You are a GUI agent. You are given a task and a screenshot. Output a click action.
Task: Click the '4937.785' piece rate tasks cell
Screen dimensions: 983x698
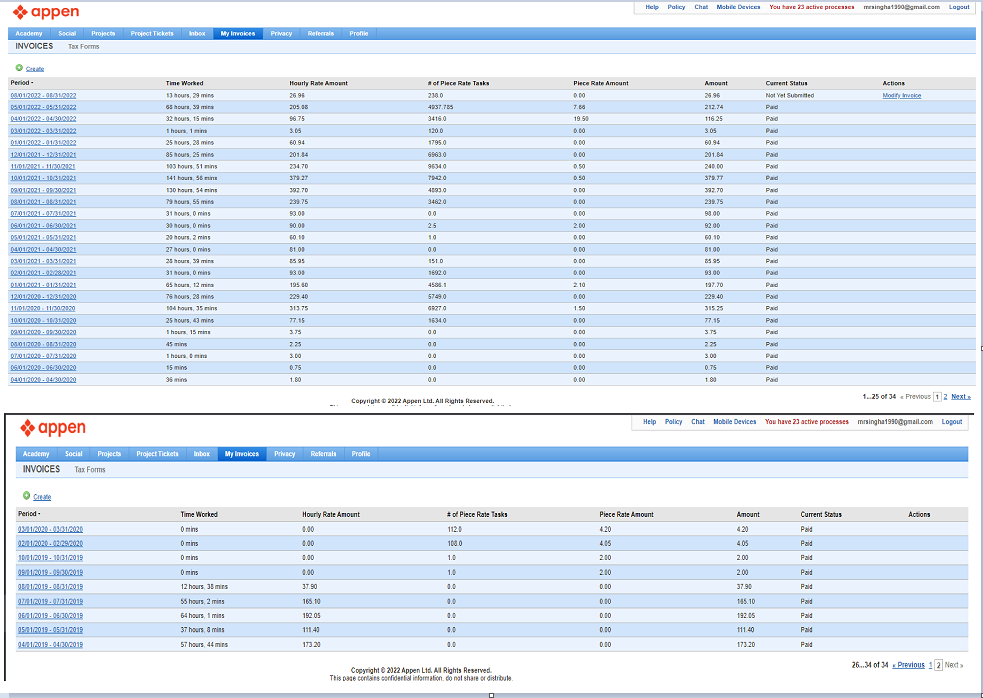coord(440,107)
